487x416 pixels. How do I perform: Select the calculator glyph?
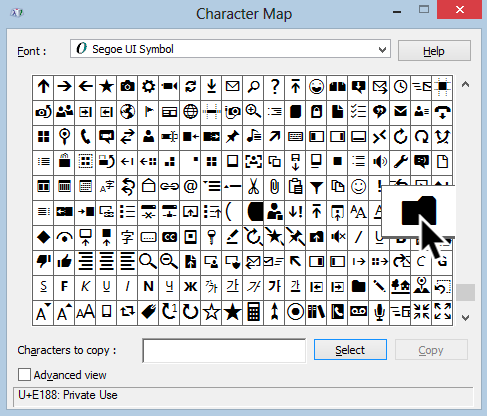(253, 312)
